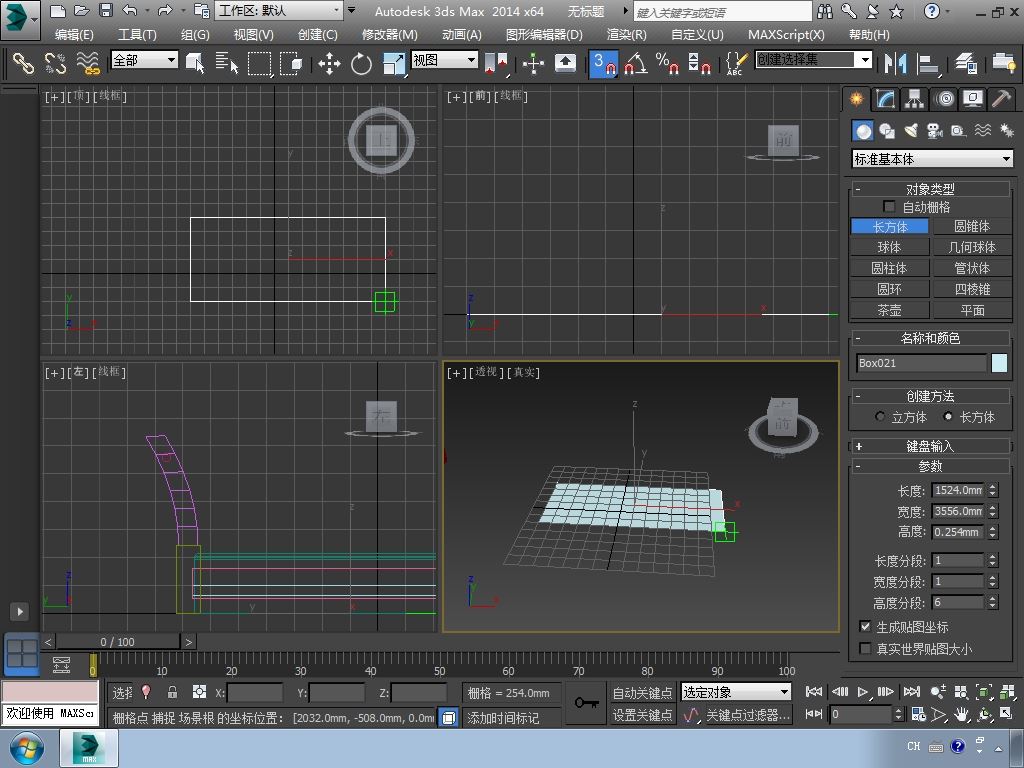Open the Motion panel tab
1024x768 pixels.
coord(944,99)
